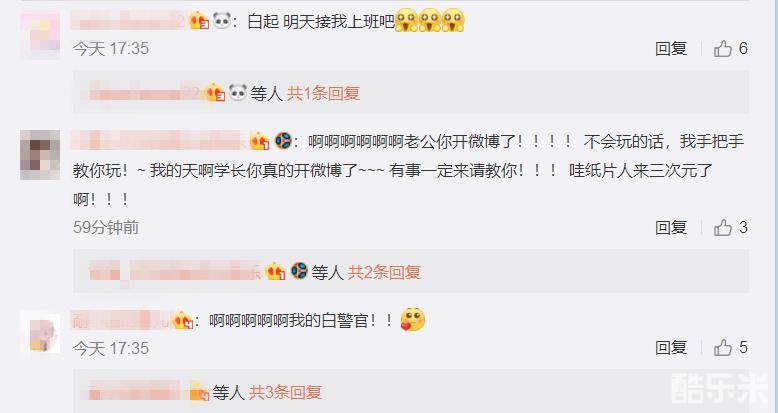Click the heart emoji in the 白警官 comment
The width and height of the screenshot is (778, 413).
tap(413, 320)
